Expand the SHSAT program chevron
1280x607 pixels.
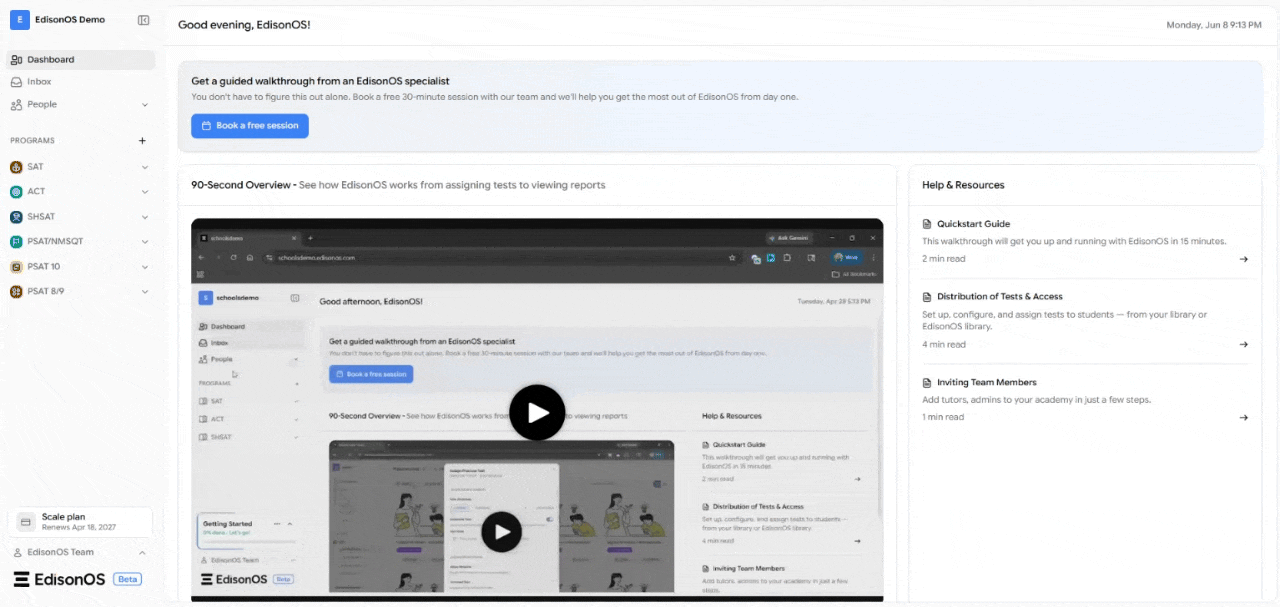[144, 217]
